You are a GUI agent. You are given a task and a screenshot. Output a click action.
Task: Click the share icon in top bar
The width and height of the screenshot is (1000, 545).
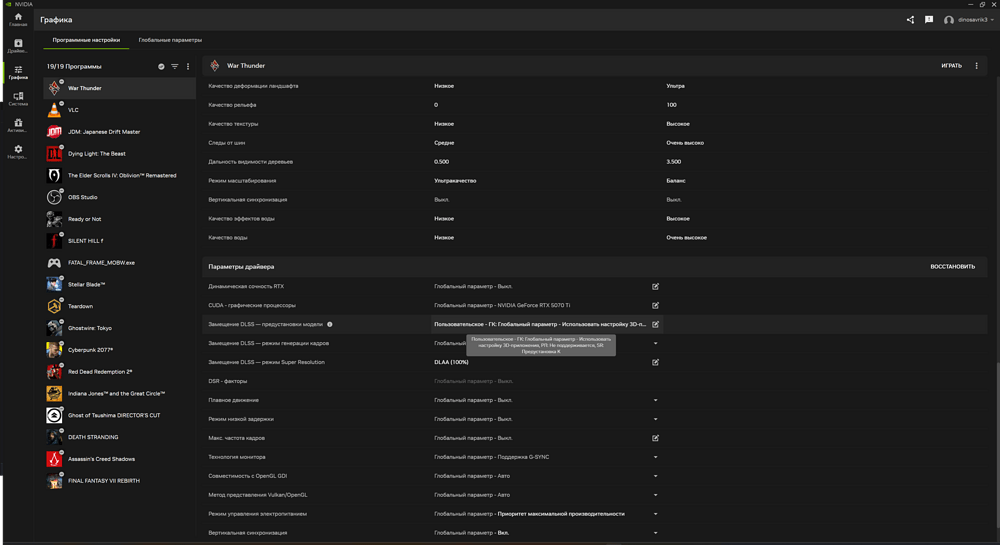coord(910,20)
